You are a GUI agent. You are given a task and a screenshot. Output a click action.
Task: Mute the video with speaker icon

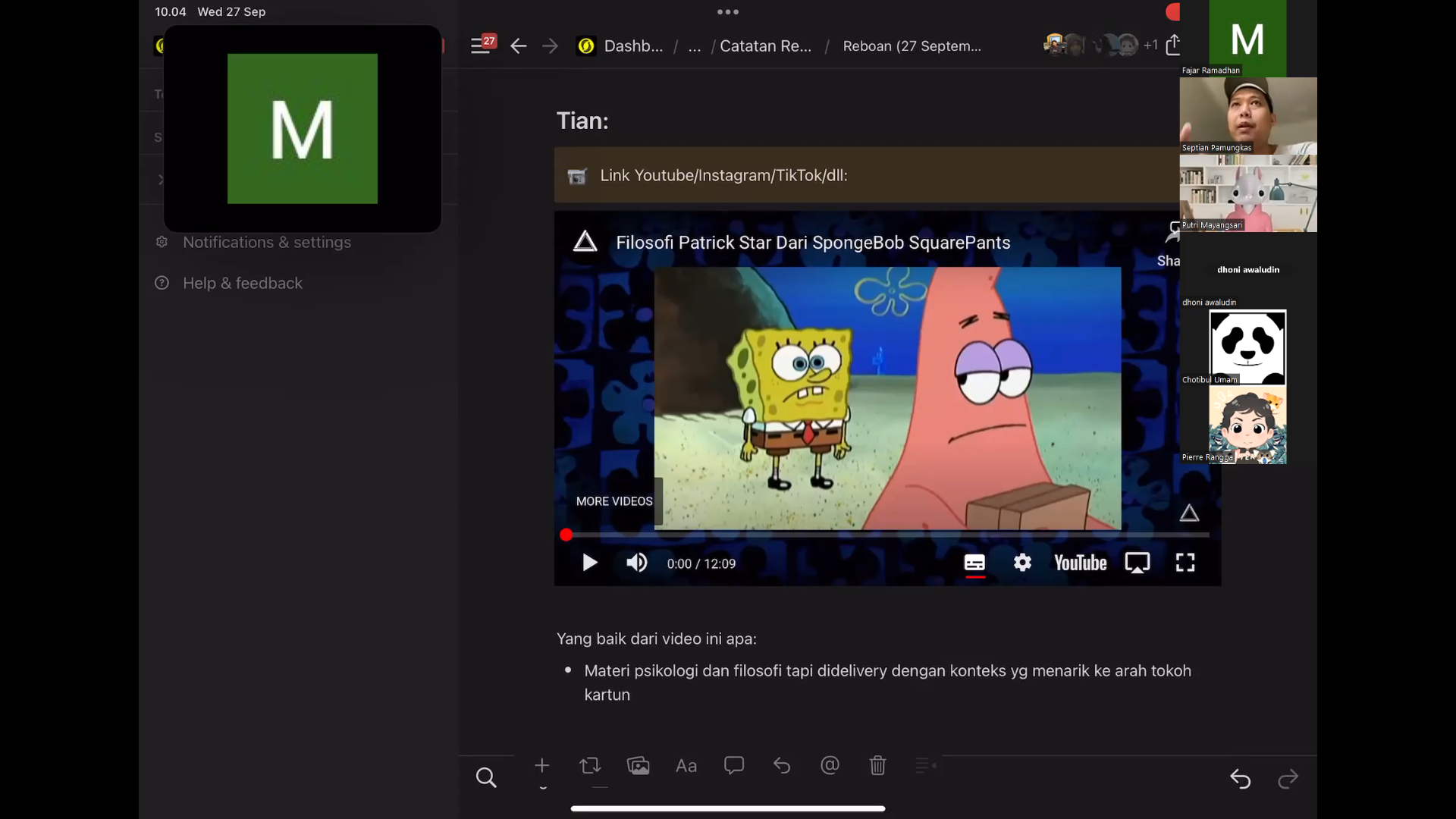pos(636,563)
